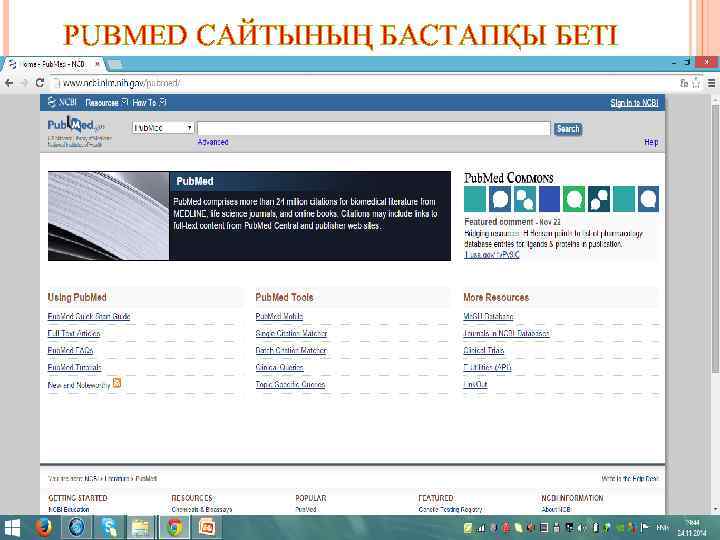Switch to PowerPoint in the taskbar
Screen dimensions: 720x540
pyautogui.click(x=206, y=527)
